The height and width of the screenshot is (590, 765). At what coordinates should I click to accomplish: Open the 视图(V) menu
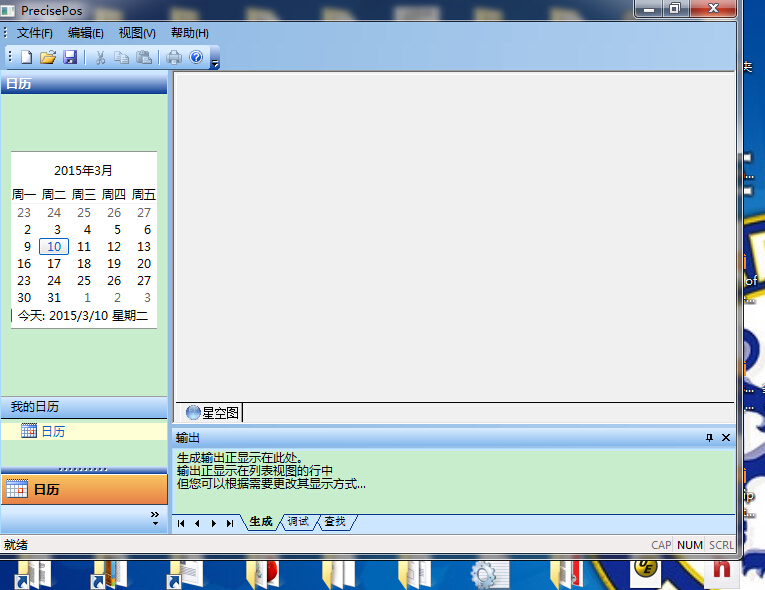137,33
